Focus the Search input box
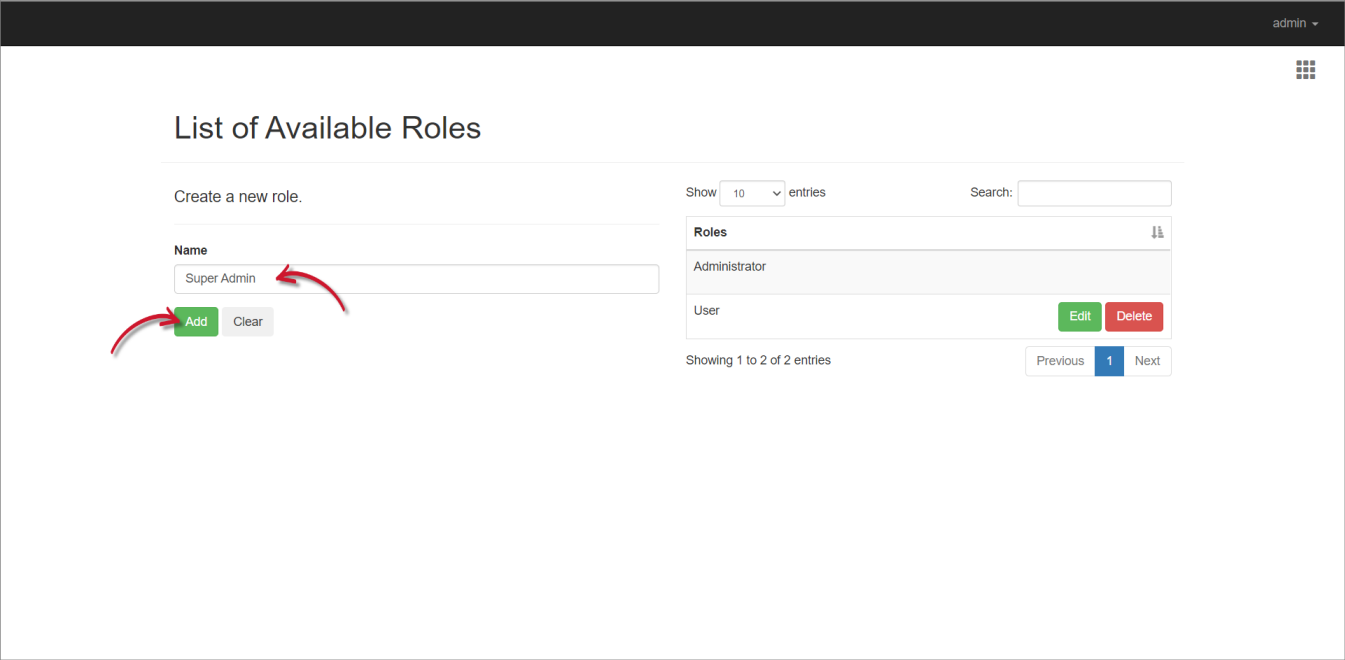 coord(1094,192)
